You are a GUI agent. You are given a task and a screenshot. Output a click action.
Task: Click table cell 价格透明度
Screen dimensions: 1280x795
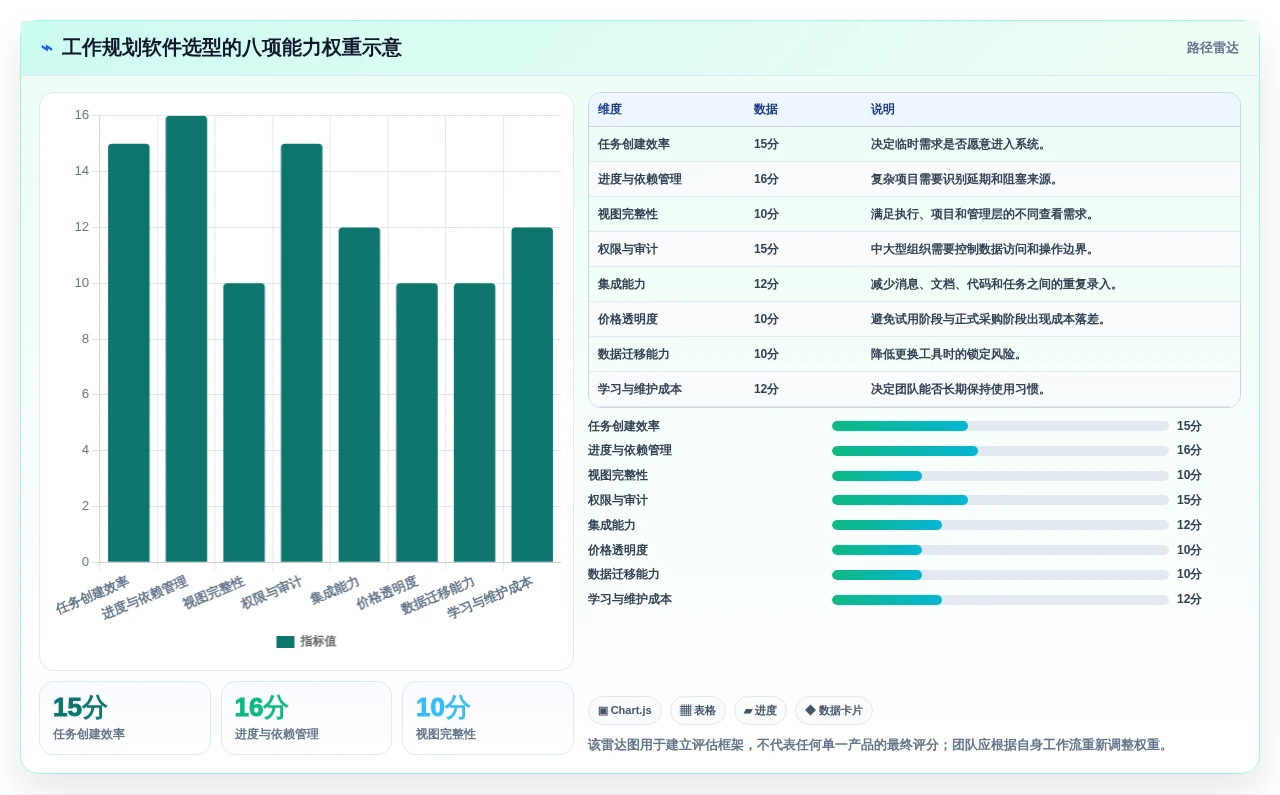[x=628, y=320]
